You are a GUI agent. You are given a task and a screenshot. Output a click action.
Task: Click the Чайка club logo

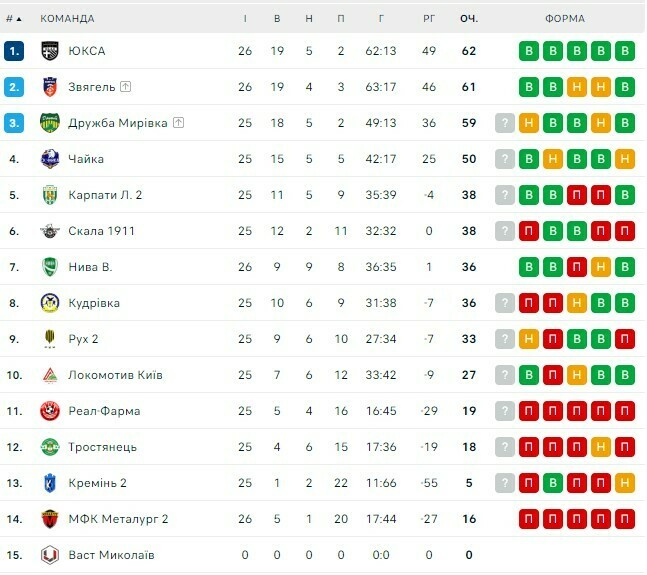[50, 159]
